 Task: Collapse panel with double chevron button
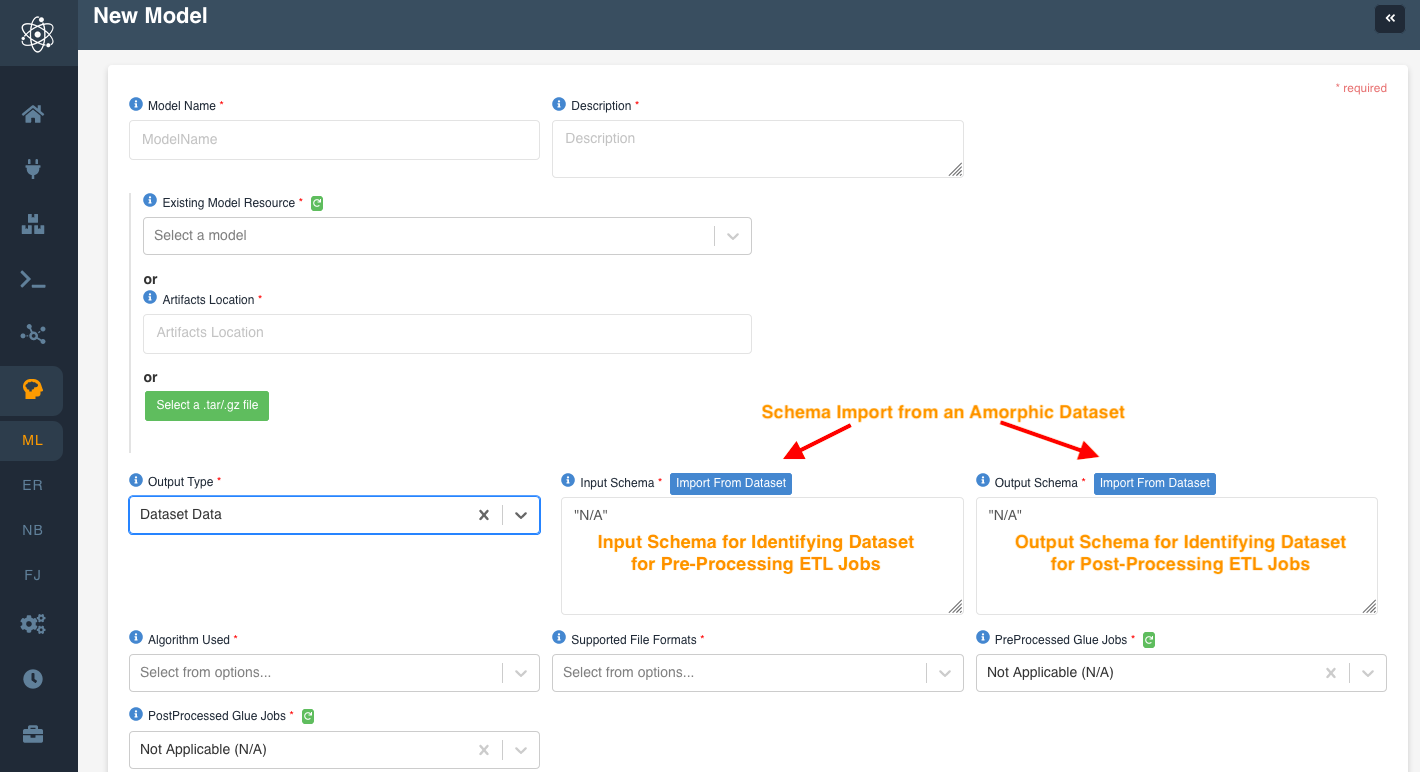click(x=1390, y=18)
